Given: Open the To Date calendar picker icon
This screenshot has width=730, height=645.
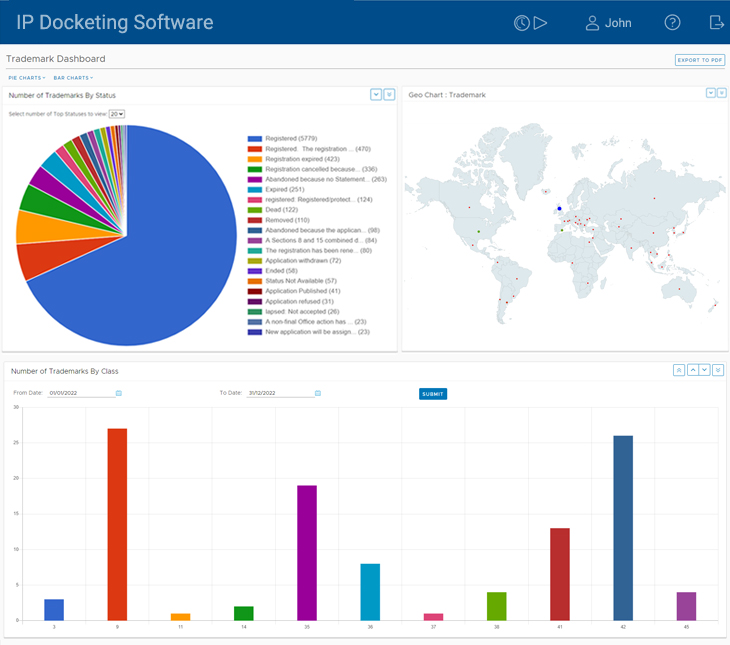Looking at the screenshot, I should pyautogui.click(x=317, y=393).
